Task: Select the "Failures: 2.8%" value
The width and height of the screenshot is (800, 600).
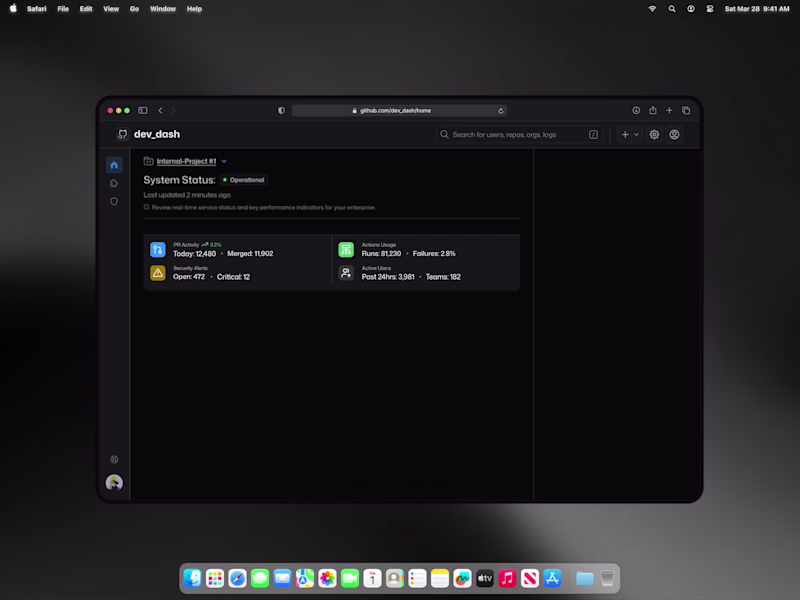Action: (434, 254)
